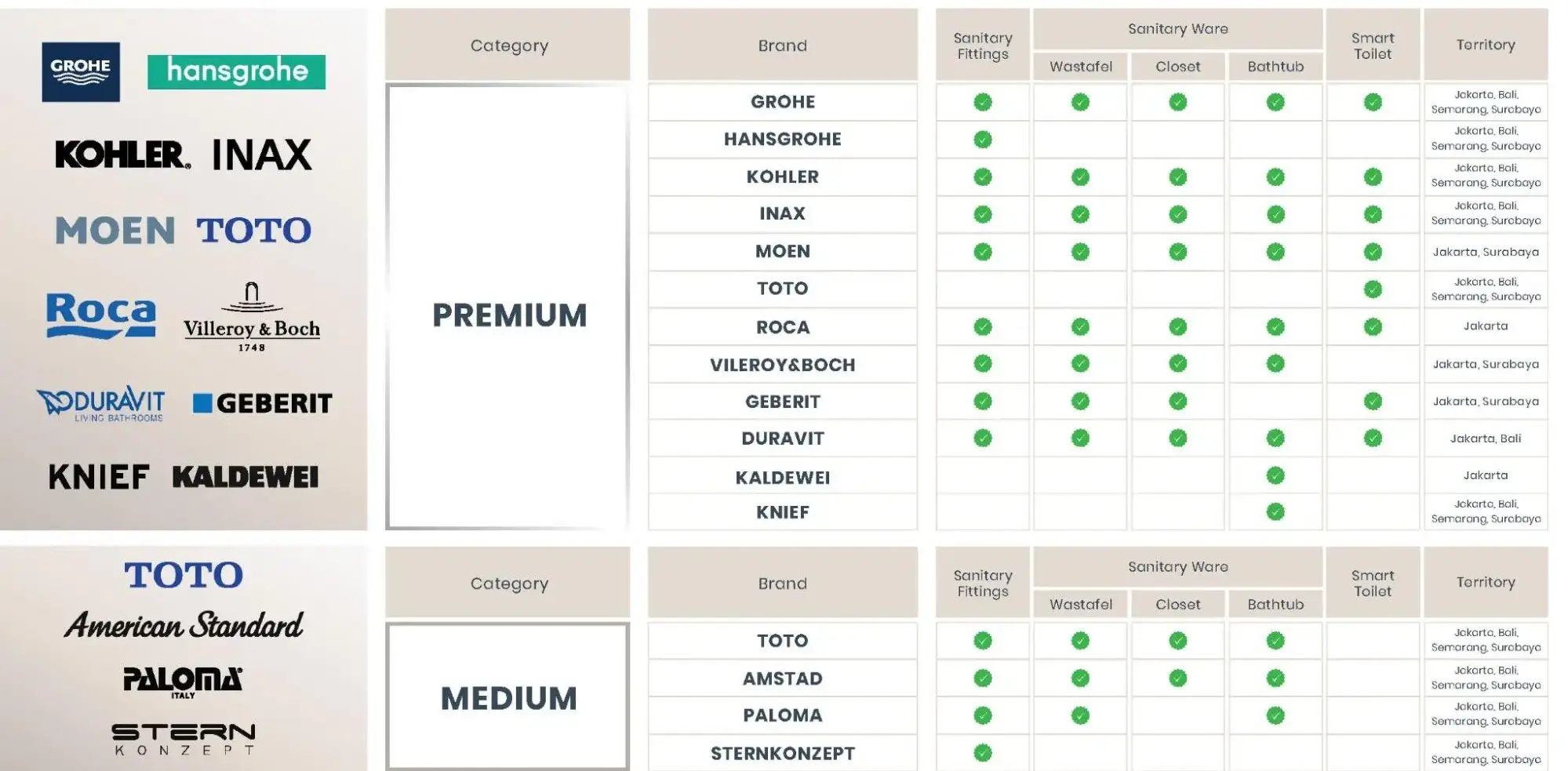1568x771 pixels.
Task: Click the top Smart Toilet header
Action: coord(1373,45)
